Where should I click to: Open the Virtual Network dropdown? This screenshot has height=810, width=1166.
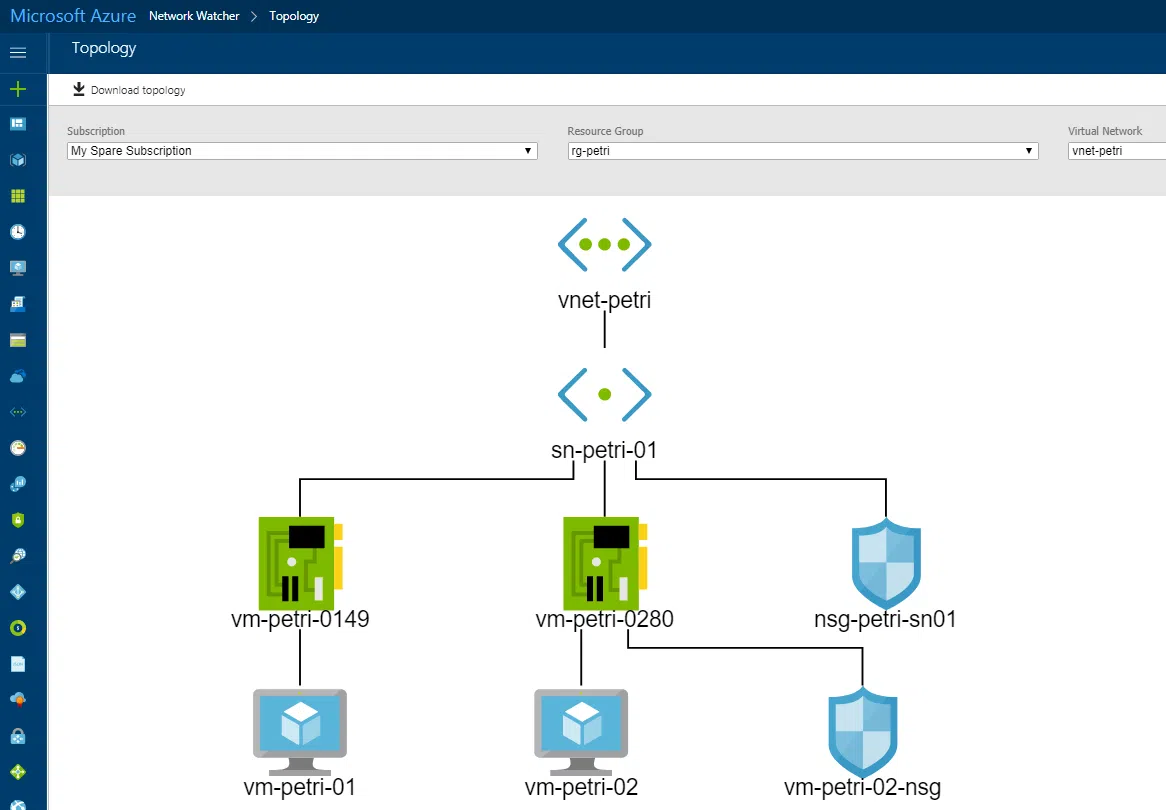(x=1117, y=151)
